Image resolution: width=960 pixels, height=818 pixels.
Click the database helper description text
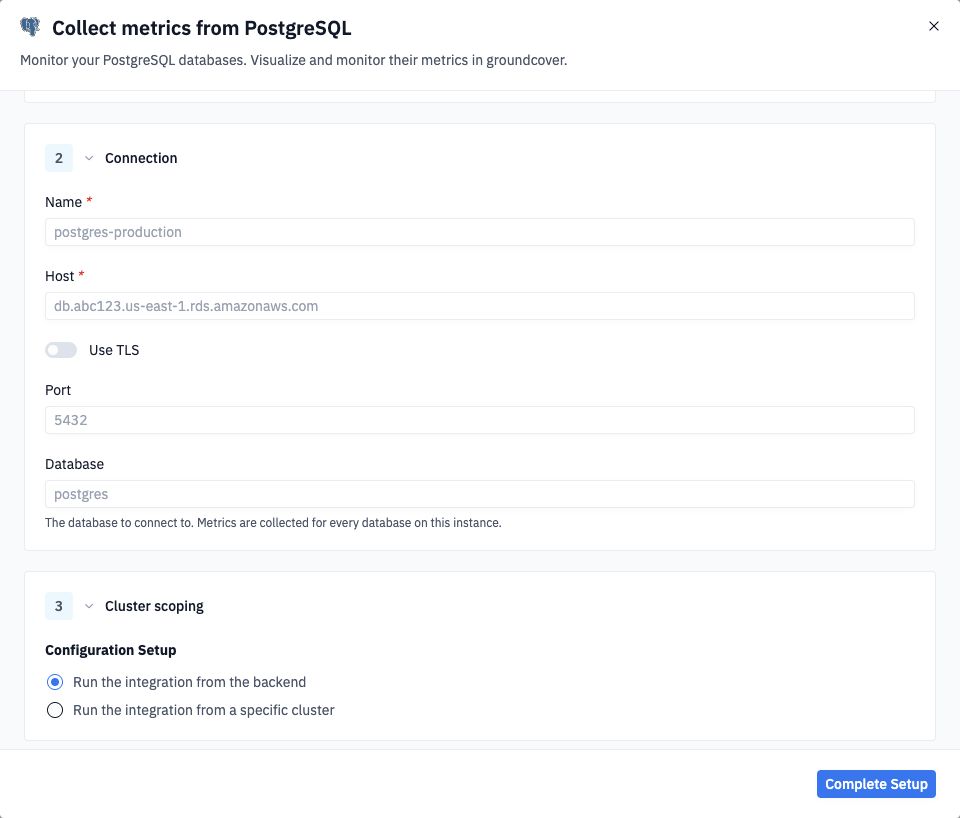273,523
